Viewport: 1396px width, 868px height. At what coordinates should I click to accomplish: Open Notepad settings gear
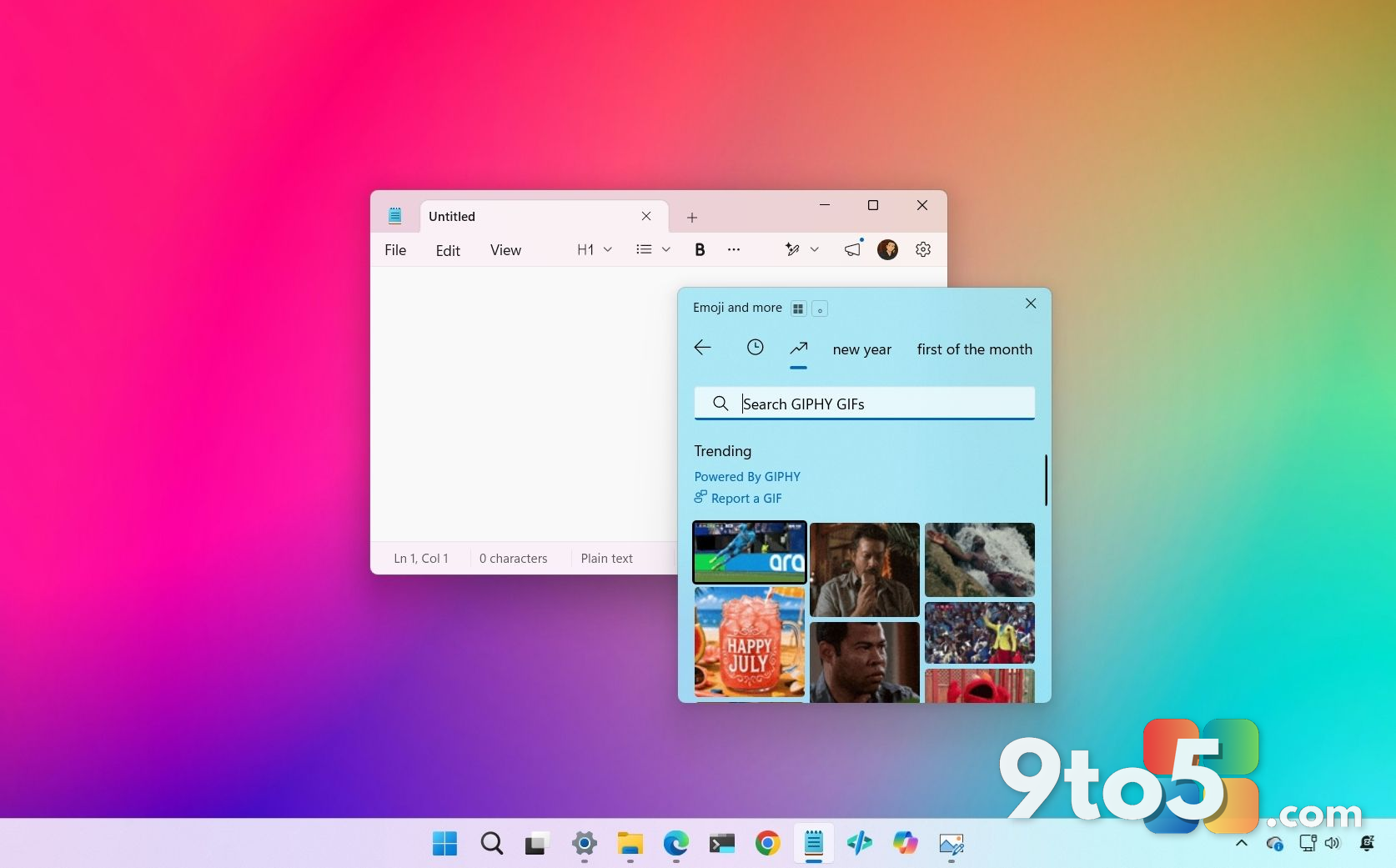[x=923, y=249]
